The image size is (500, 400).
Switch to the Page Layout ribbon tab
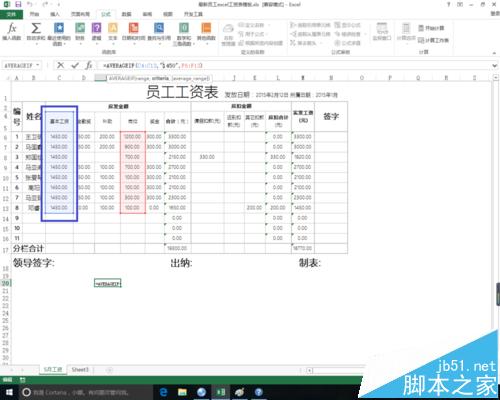pos(80,14)
